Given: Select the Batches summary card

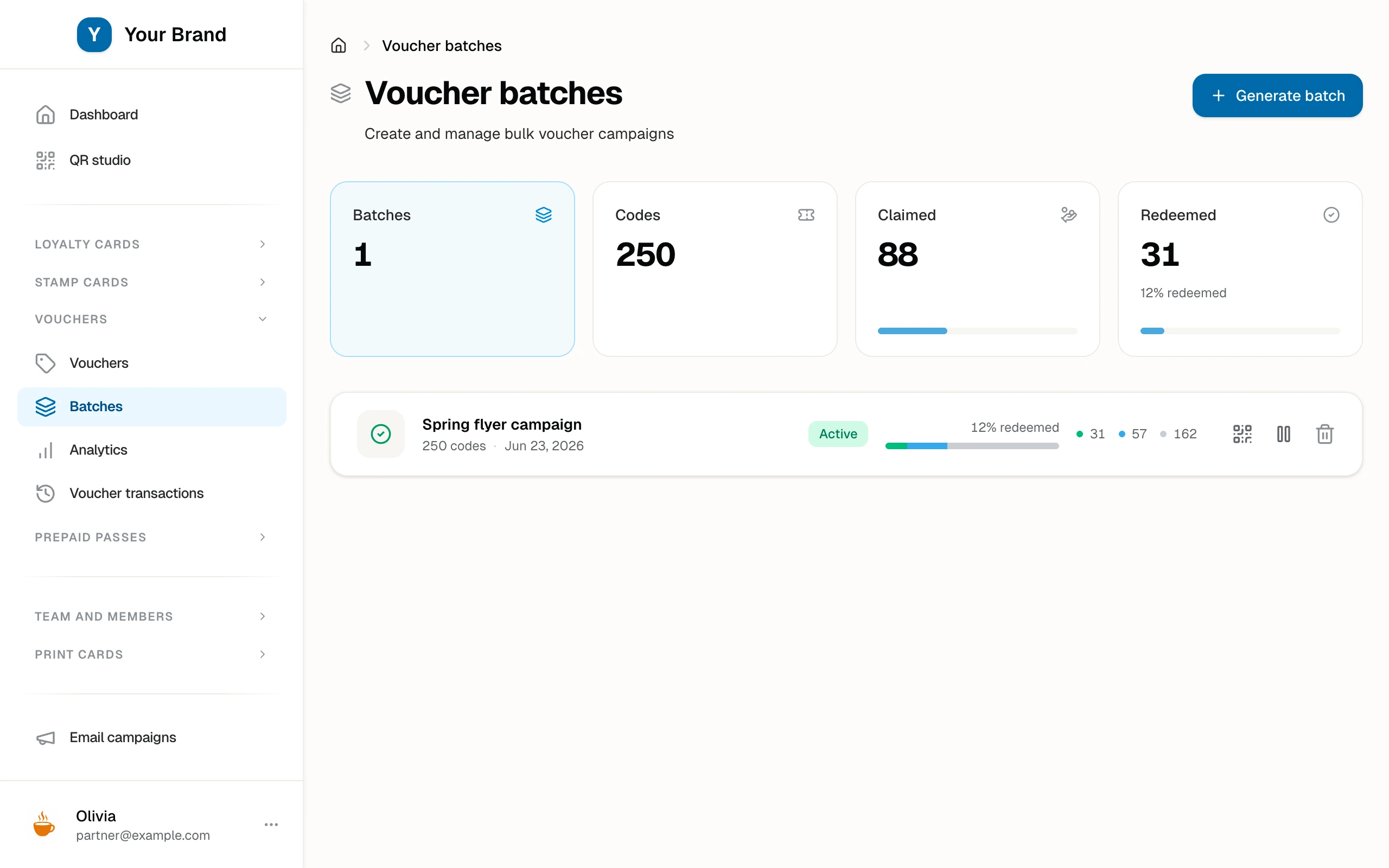Looking at the screenshot, I should (x=453, y=269).
